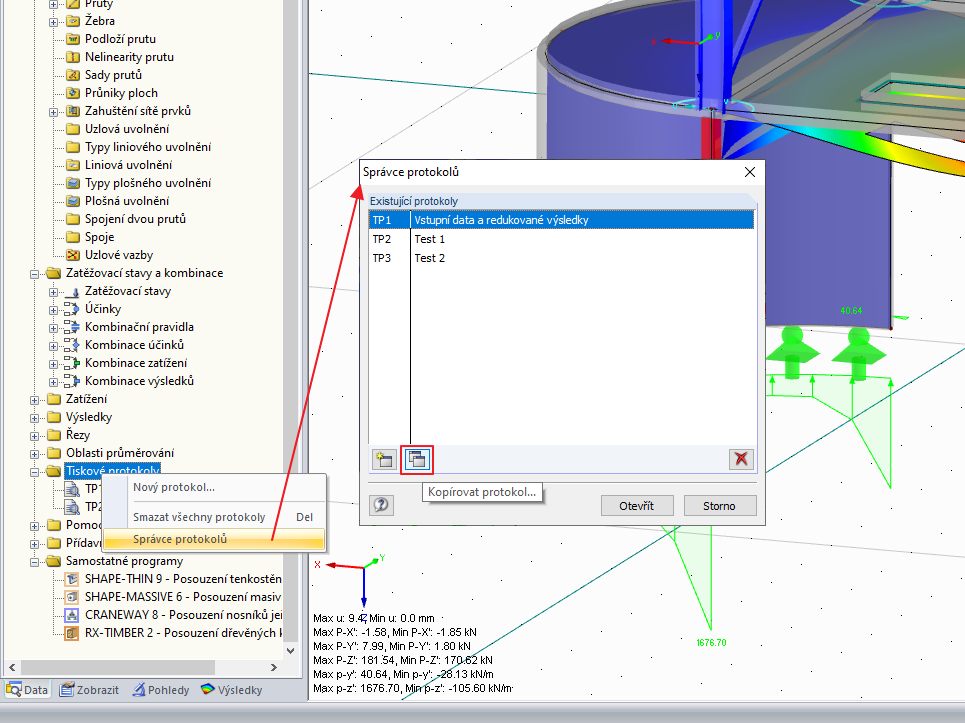
Task: Click the Účinky icon
Action: tap(73, 309)
